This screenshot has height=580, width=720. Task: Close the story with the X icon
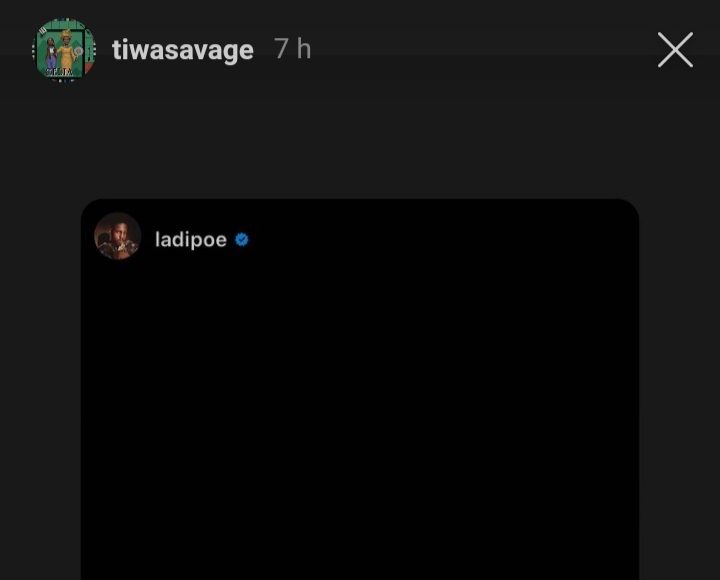point(675,50)
